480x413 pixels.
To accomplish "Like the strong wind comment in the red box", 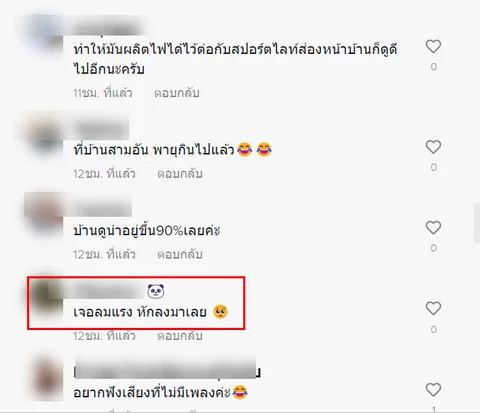I will (433, 309).
